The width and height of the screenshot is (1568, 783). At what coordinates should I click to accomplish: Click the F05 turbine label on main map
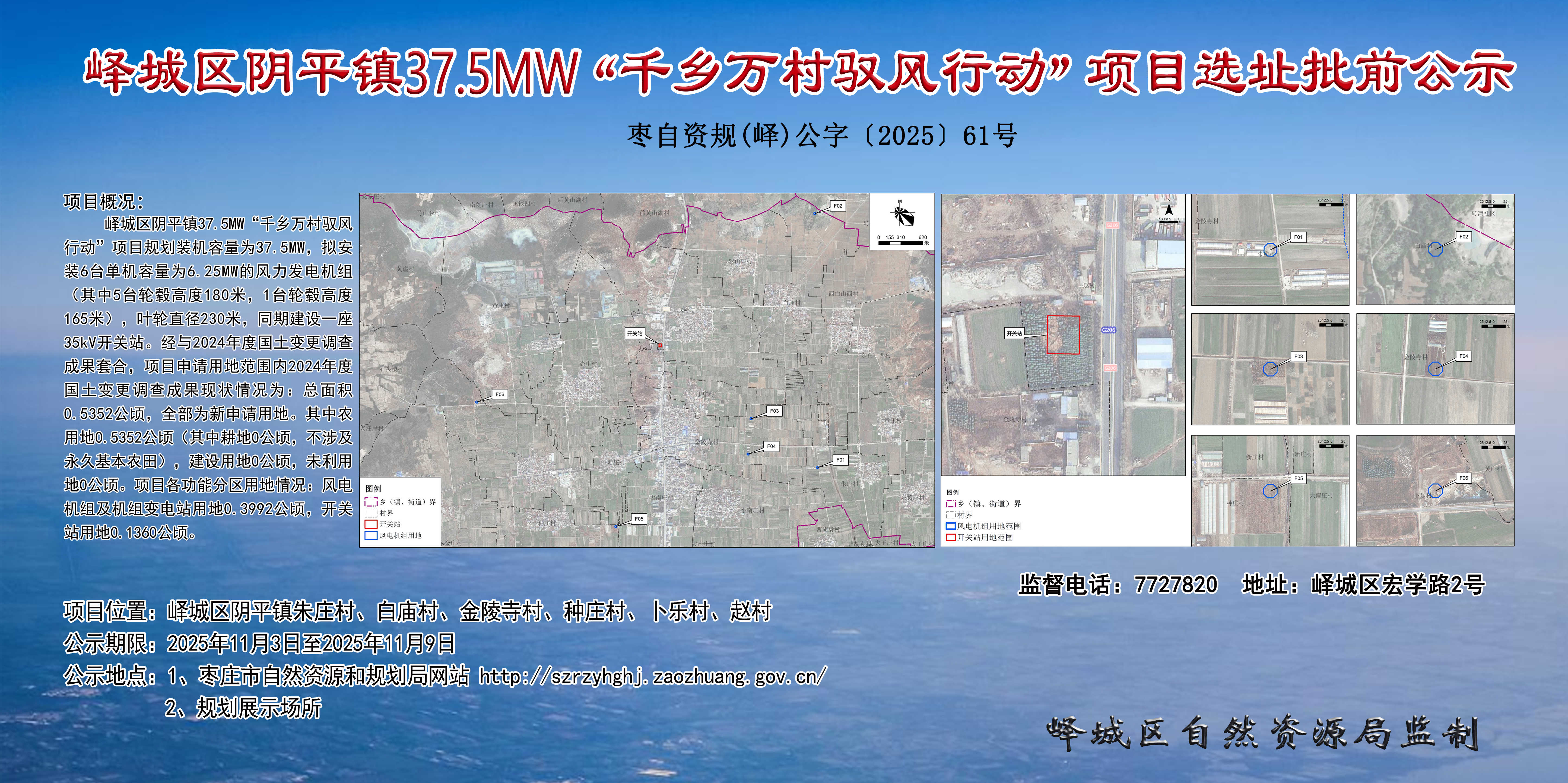tap(639, 519)
